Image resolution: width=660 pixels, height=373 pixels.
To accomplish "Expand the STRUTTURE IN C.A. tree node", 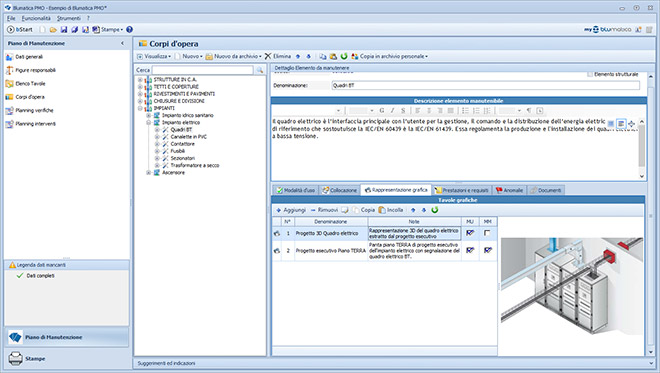I will pos(140,80).
